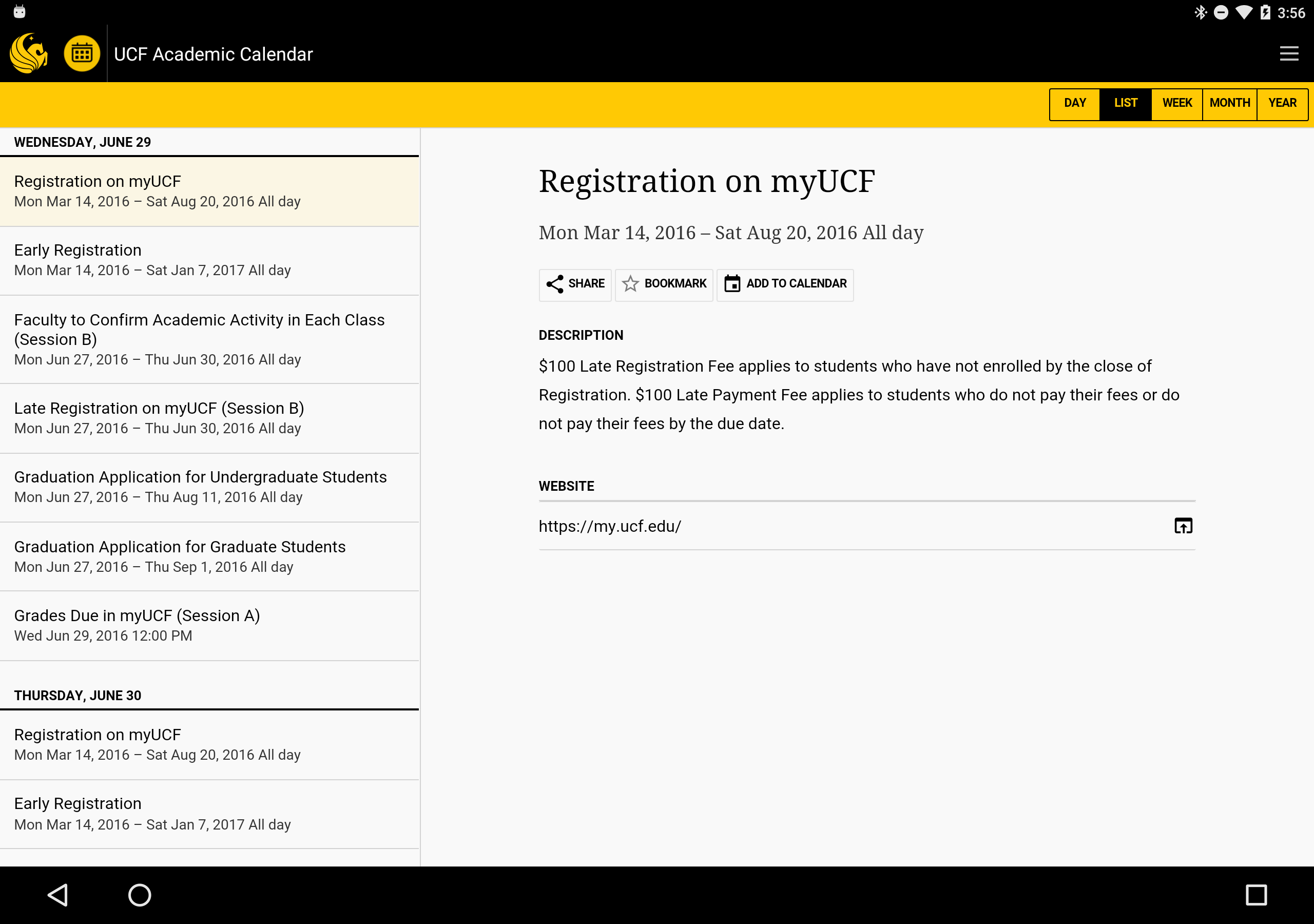Open the recent apps square button

1255,894
